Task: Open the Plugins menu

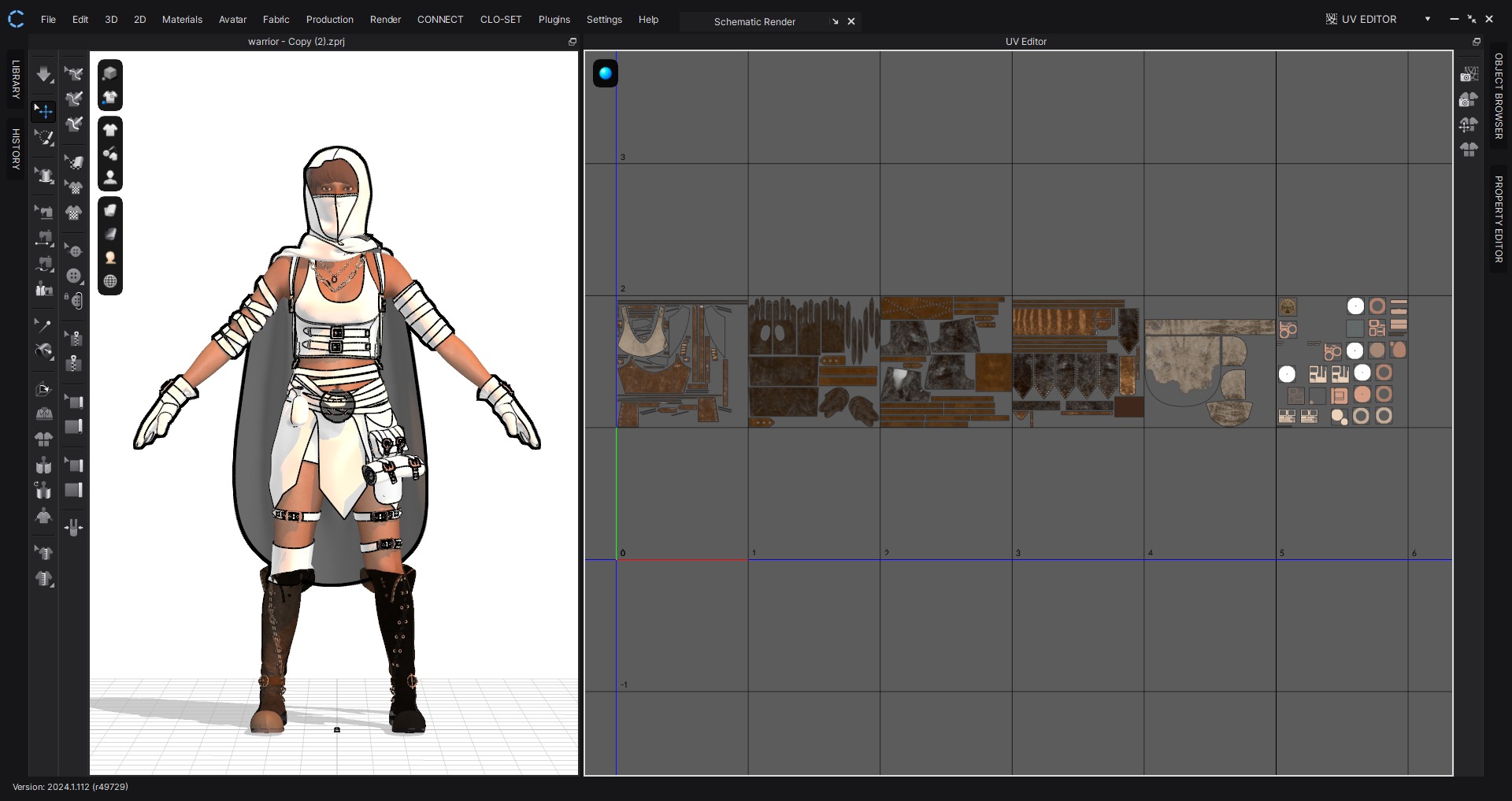Action: click(554, 20)
